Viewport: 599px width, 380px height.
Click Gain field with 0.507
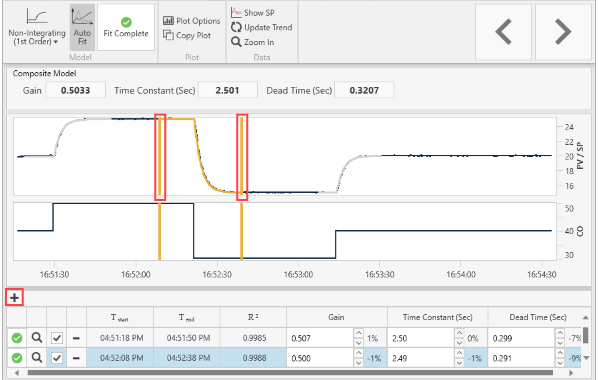(x=320, y=338)
